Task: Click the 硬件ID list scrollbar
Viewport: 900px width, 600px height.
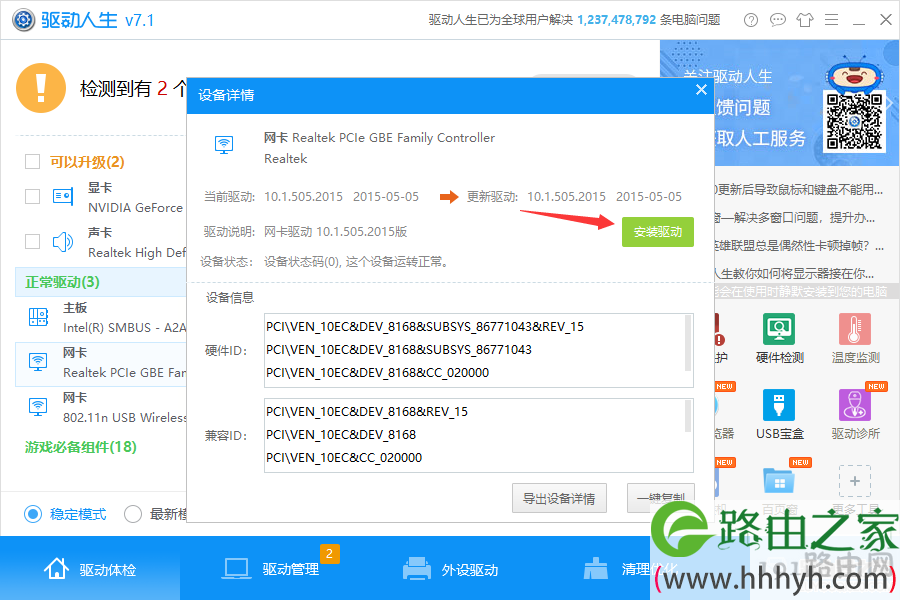Action: click(x=688, y=343)
